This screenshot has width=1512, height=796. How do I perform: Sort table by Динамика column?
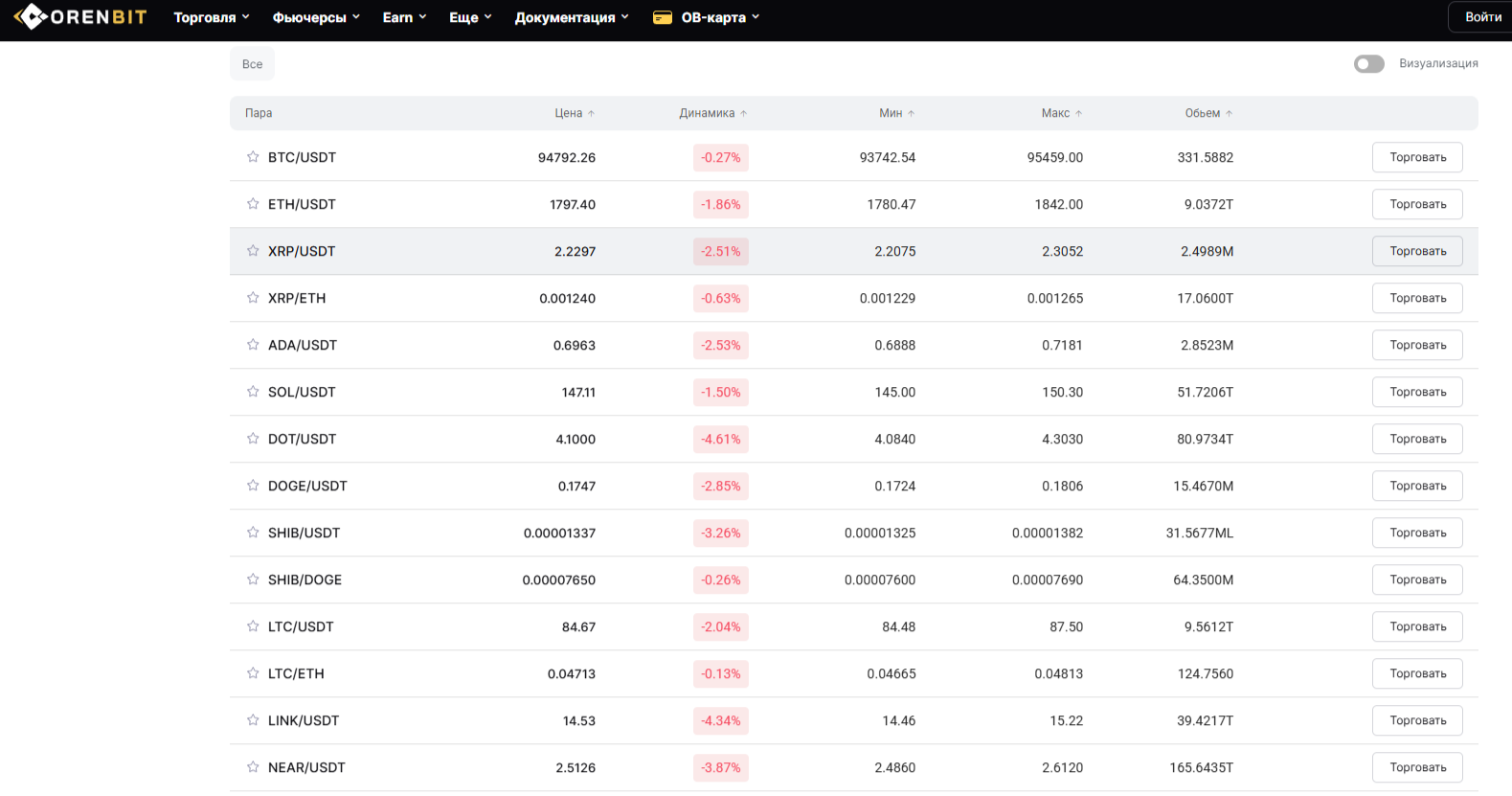713,113
